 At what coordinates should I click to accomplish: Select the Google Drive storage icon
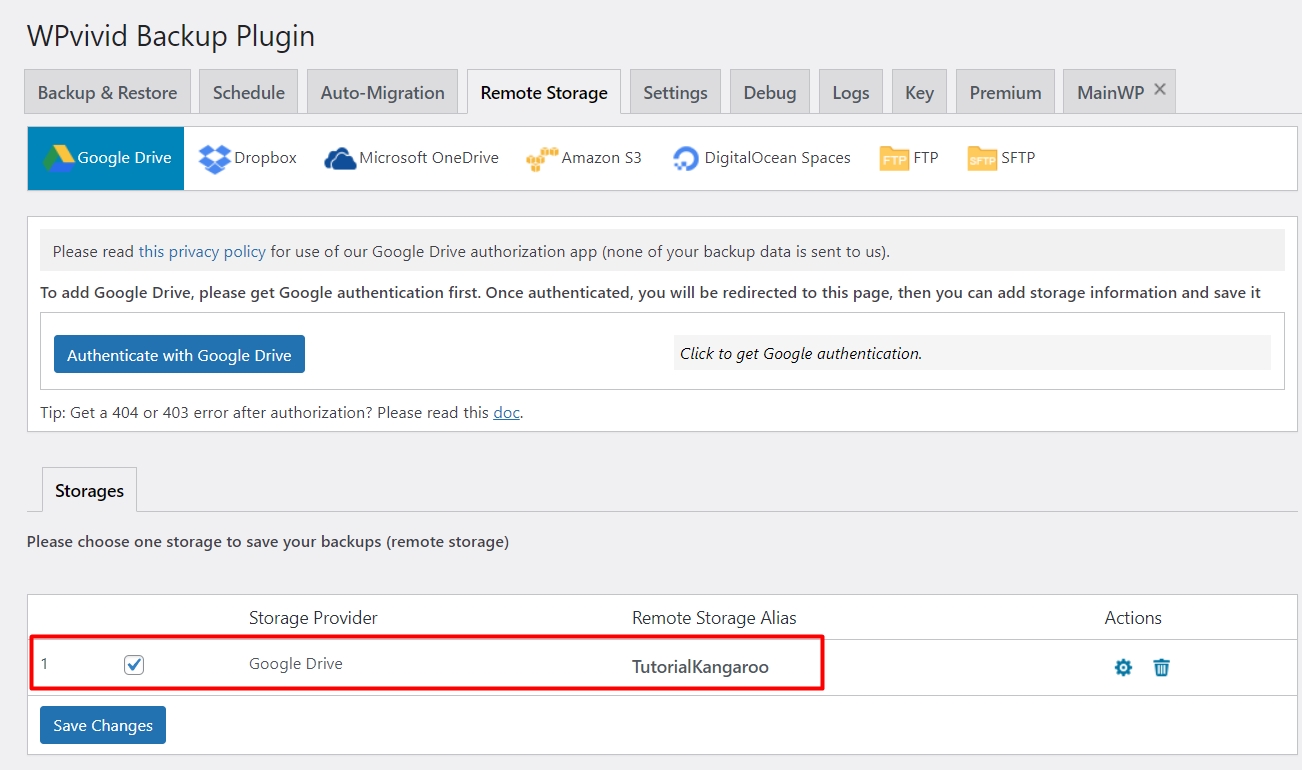(59, 158)
